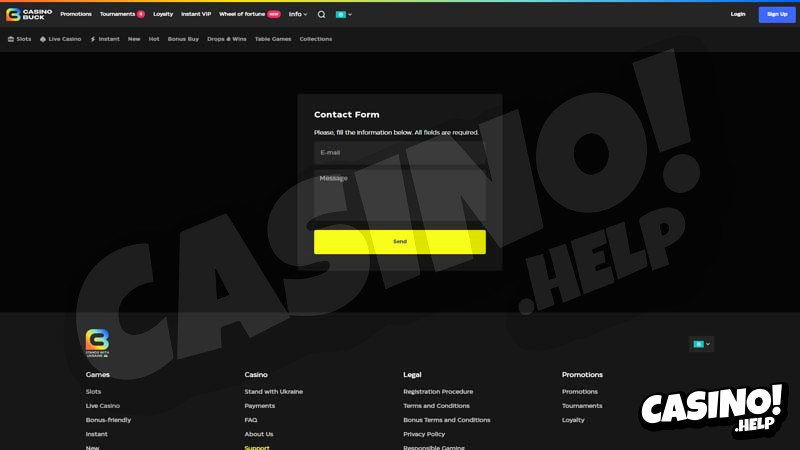Open Instant games category with lightning icon
Screen dimensions: 800x450
(105, 39)
